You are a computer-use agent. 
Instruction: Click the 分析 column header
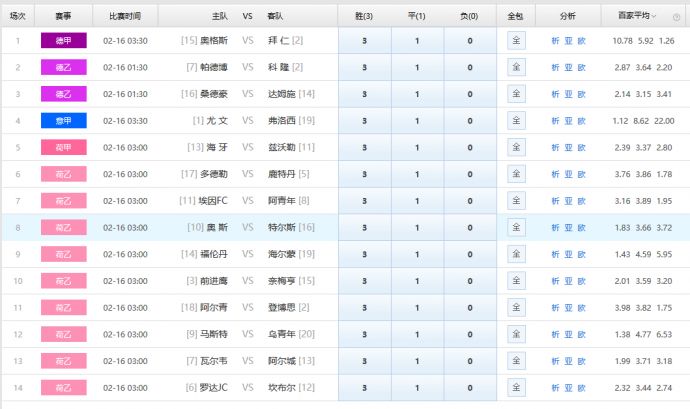[568, 16]
